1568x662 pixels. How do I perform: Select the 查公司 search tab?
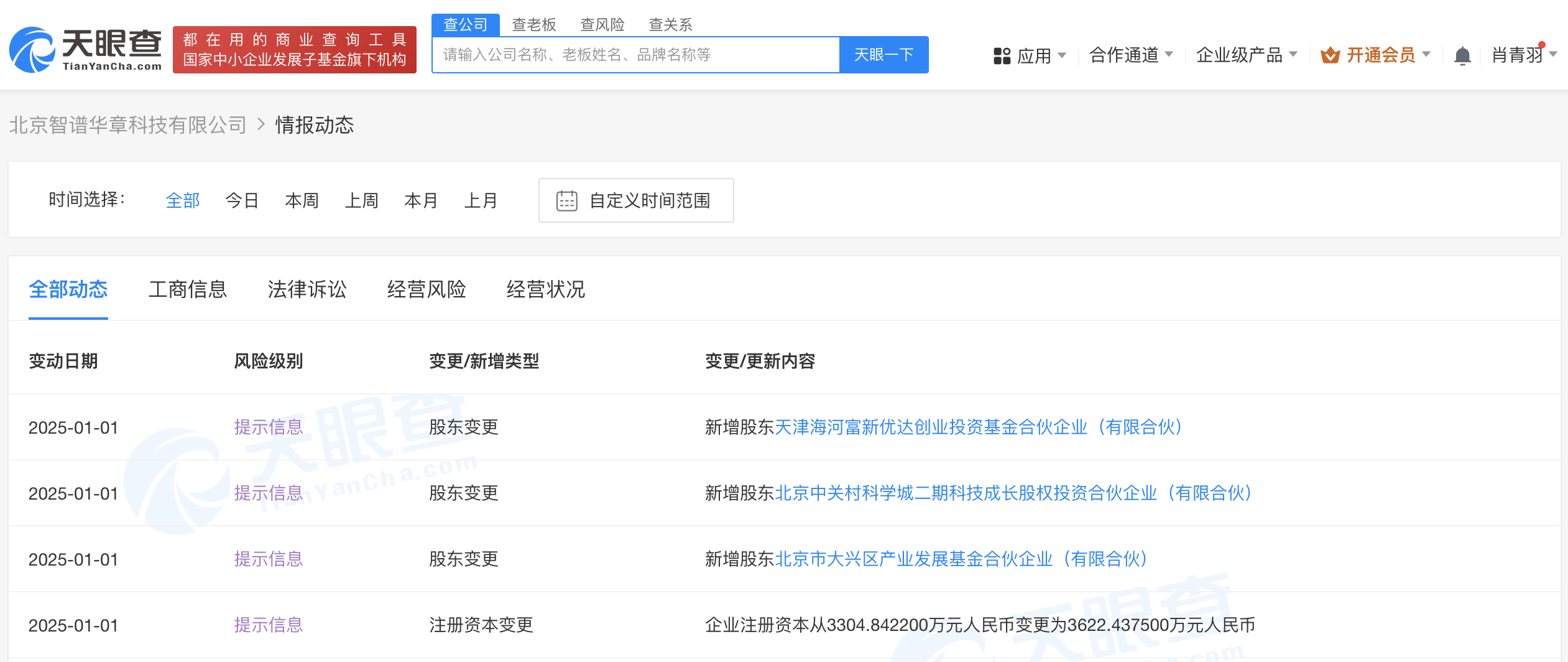point(465,25)
